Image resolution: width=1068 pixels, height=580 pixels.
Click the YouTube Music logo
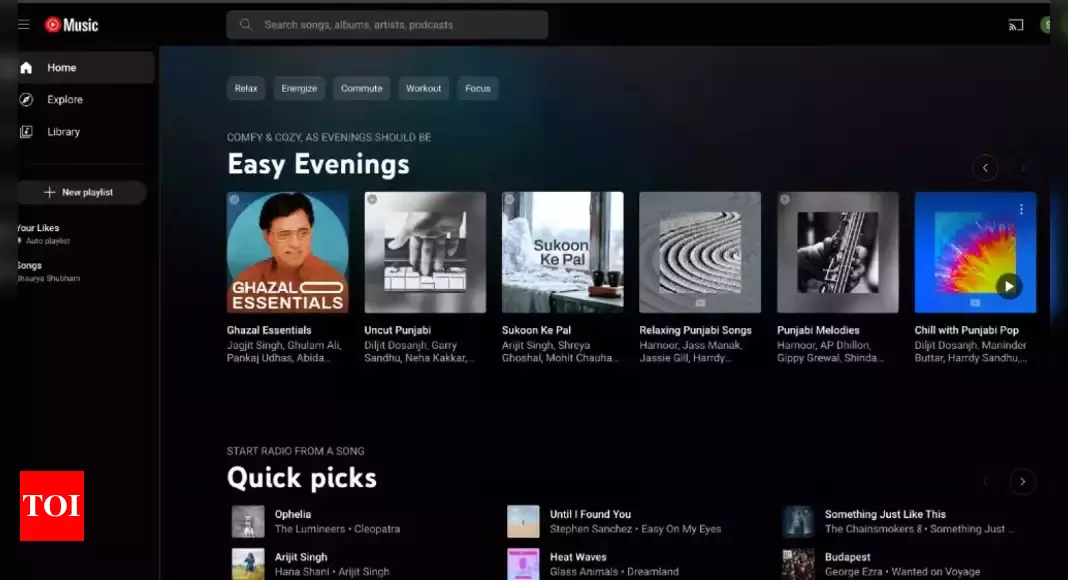(71, 24)
